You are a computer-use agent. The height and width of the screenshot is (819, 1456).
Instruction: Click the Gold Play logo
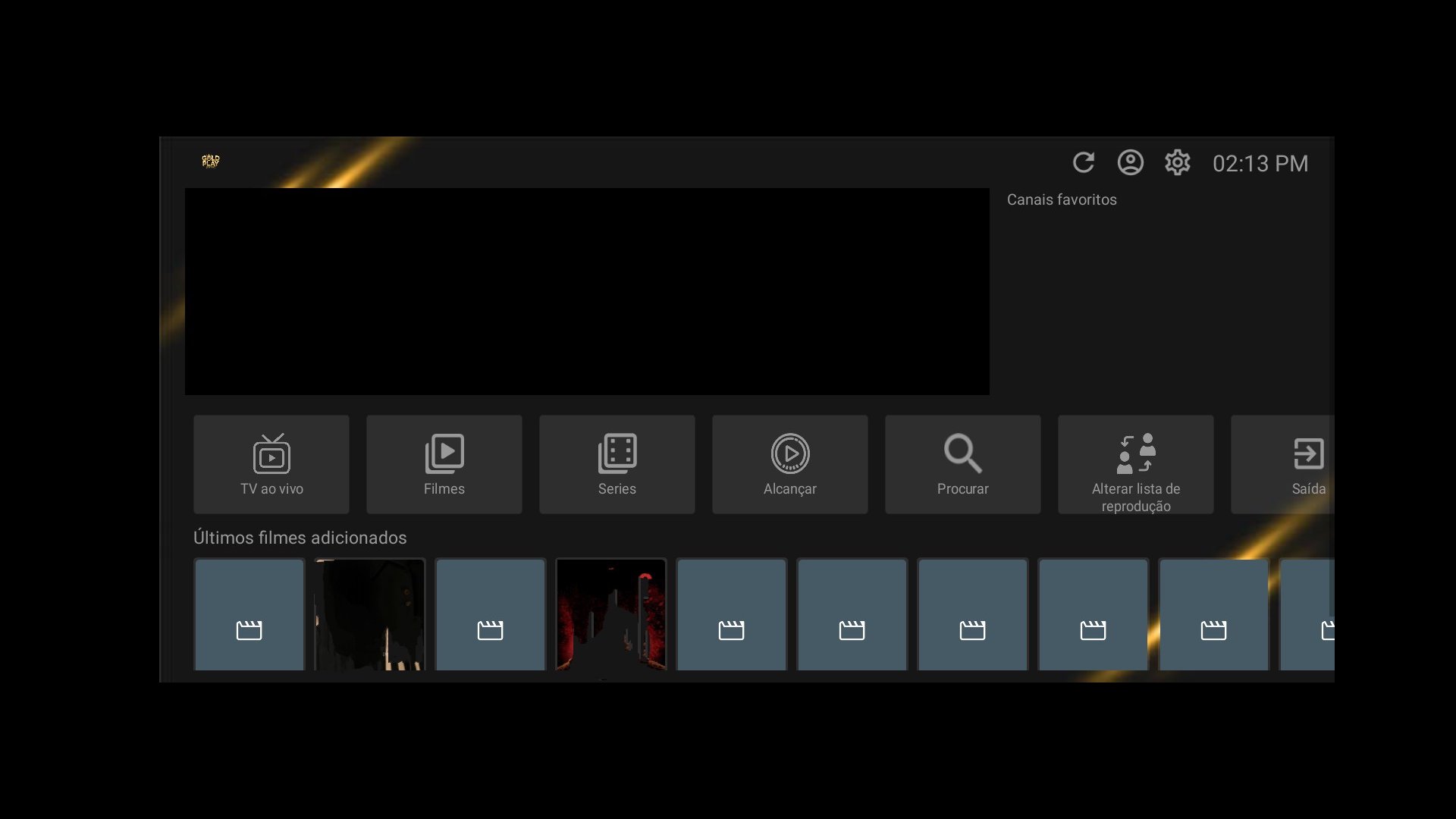211,161
